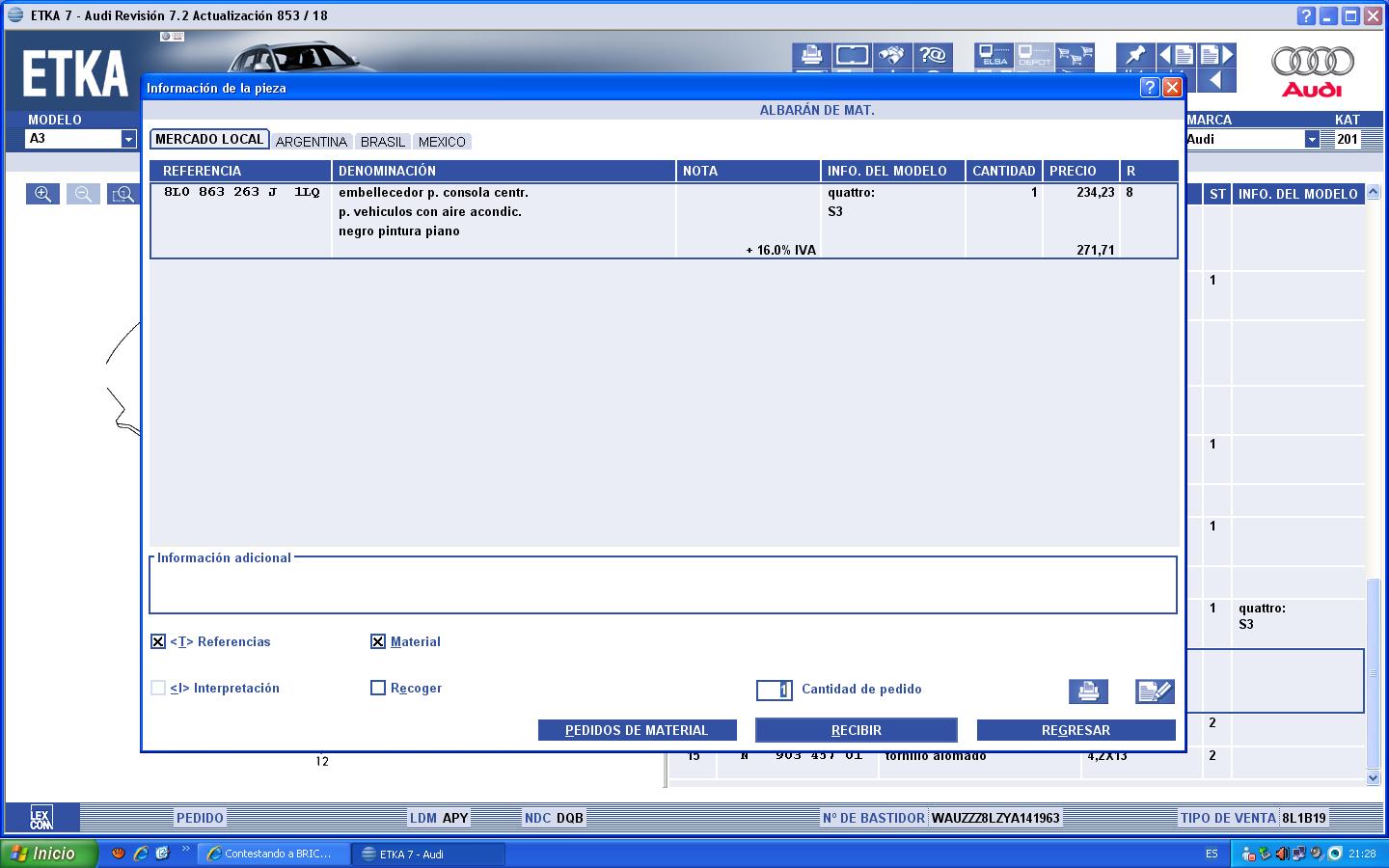The image size is (1389, 868).
Task: Expand the MODELO A3 dropdown
Action: click(128, 139)
